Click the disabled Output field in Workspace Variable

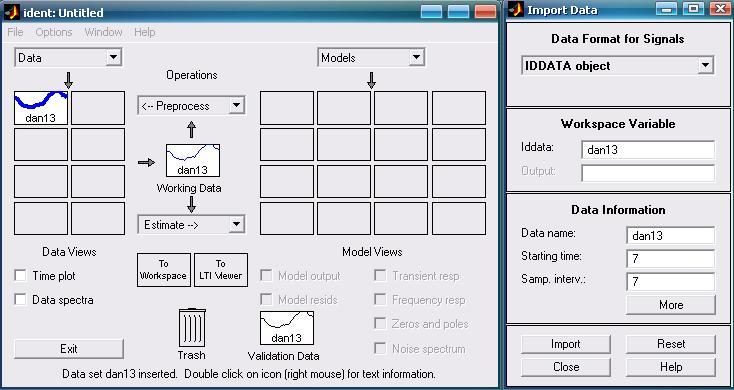648,173
